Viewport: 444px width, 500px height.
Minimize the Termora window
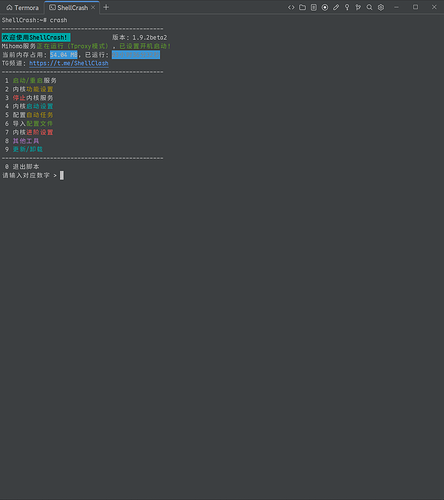pyautogui.click(x=396, y=7)
